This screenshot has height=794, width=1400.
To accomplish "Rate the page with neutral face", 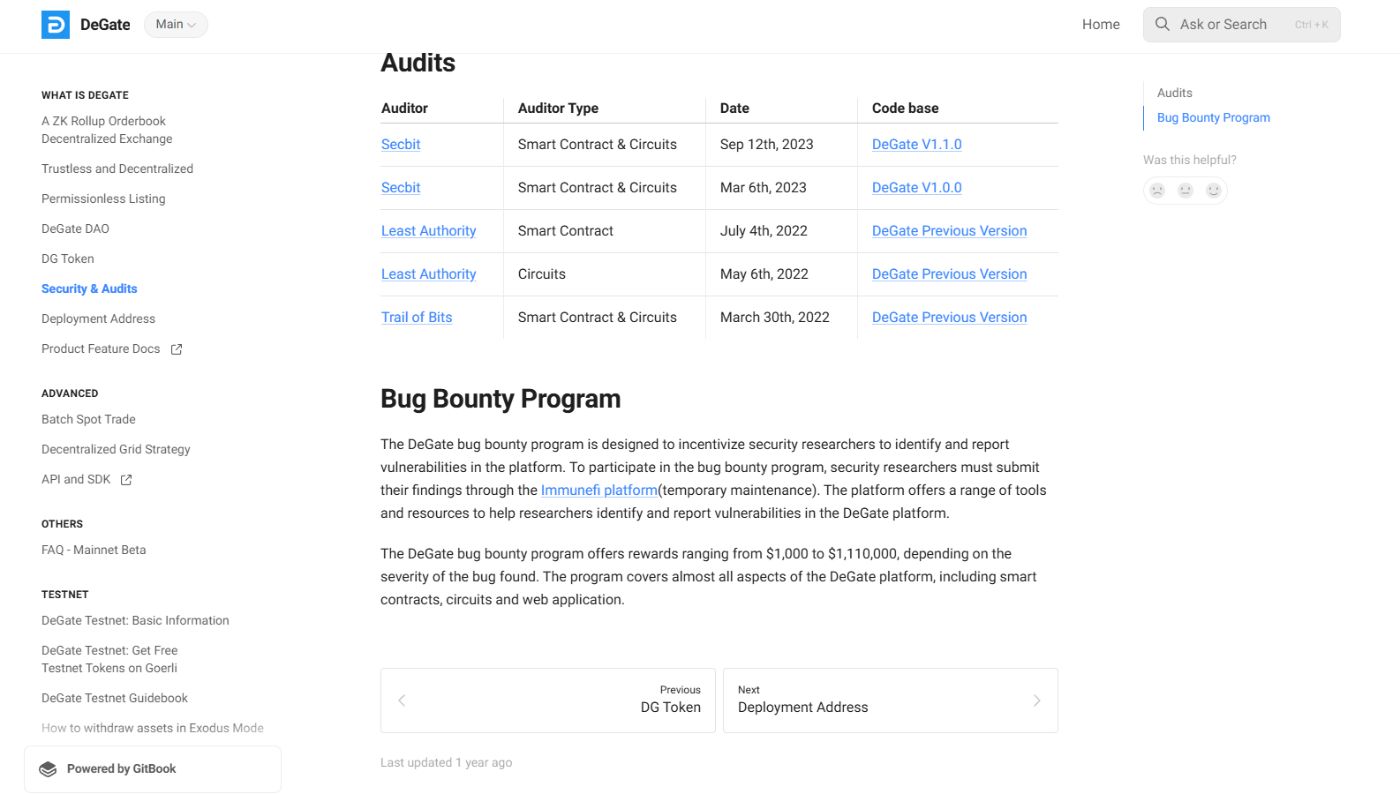I will (x=1185, y=190).
